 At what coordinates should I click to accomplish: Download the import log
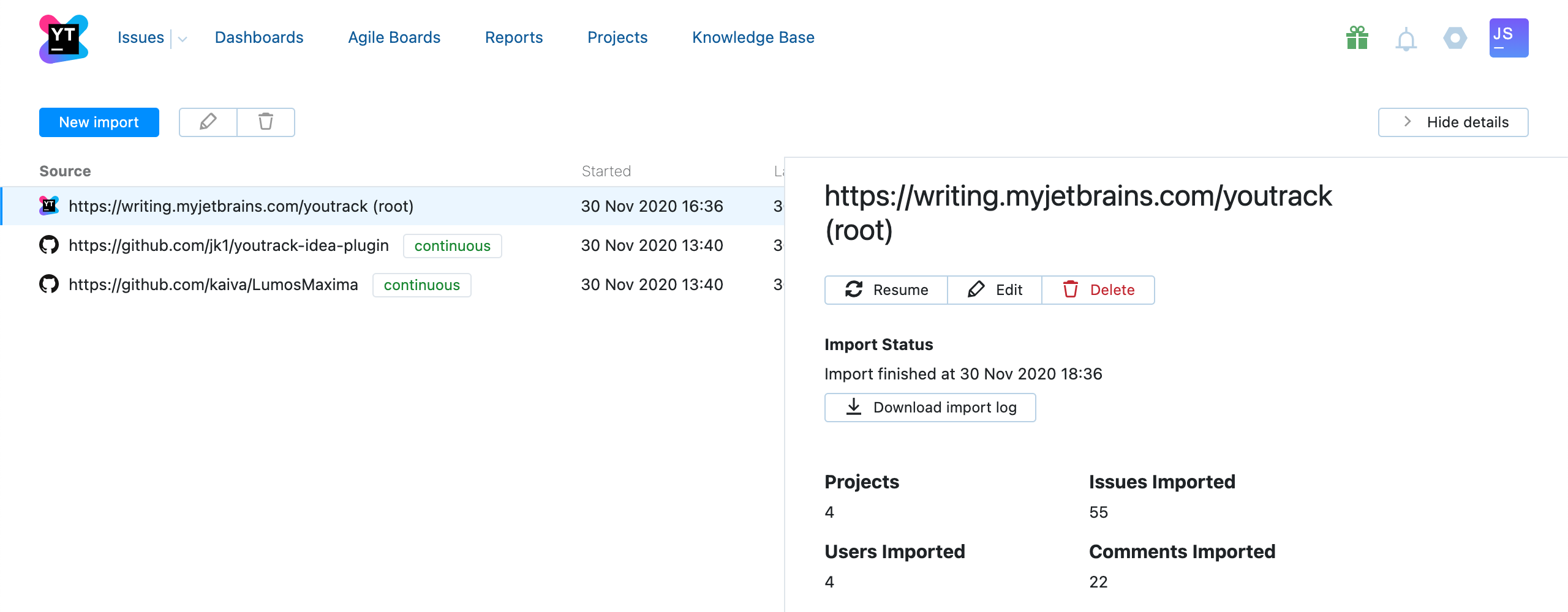[930, 408]
